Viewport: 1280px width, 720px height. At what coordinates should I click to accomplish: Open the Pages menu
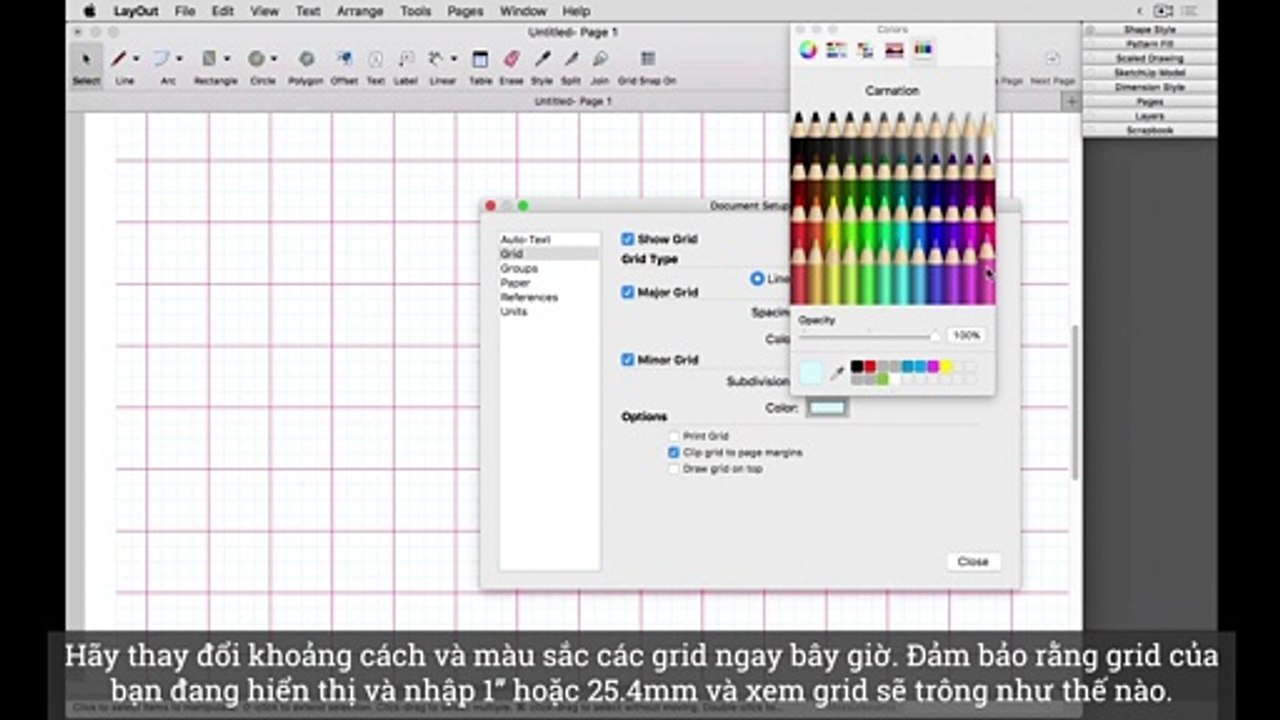click(x=465, y=11)
